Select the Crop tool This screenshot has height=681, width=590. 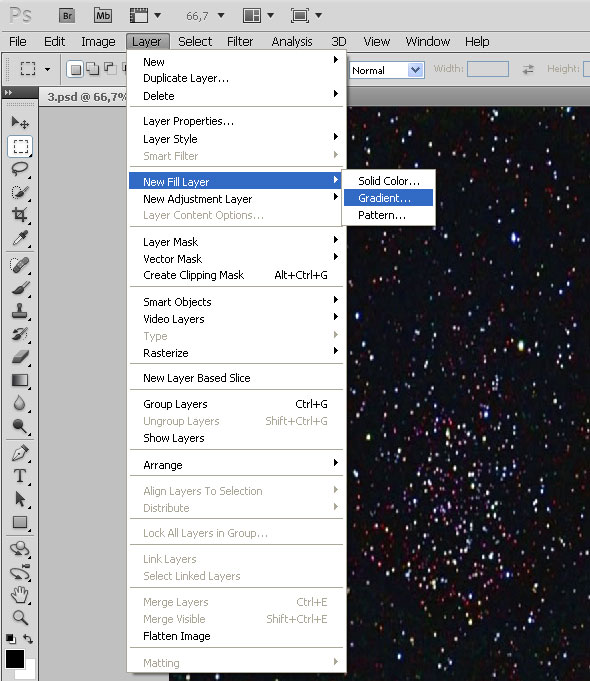coord(20,215)
